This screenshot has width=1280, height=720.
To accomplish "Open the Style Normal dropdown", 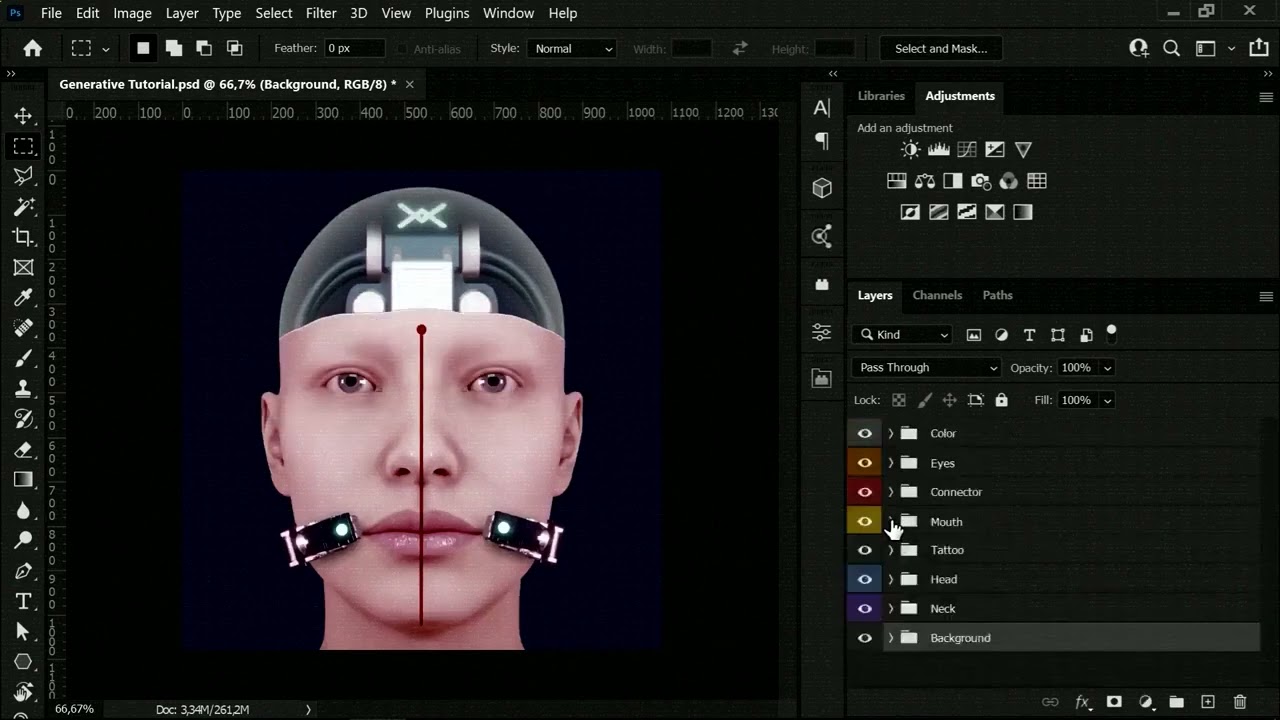I will tap(572, 48).
